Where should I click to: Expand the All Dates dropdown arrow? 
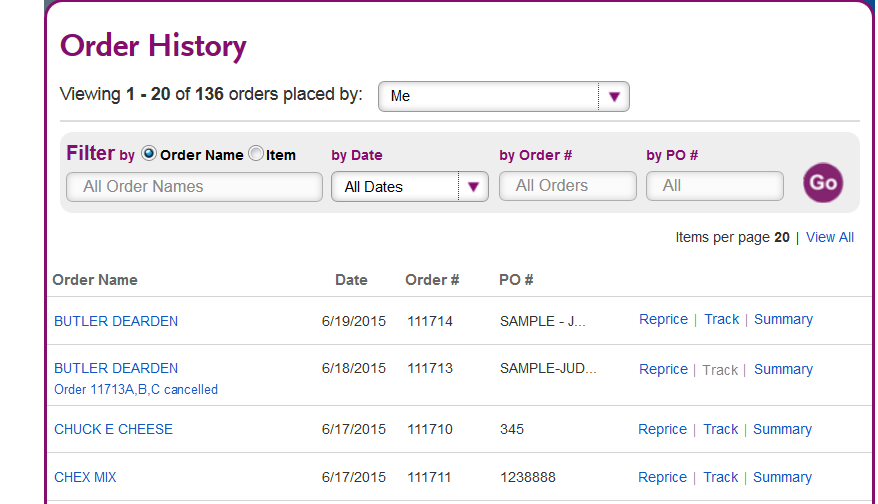coord(473,186)
